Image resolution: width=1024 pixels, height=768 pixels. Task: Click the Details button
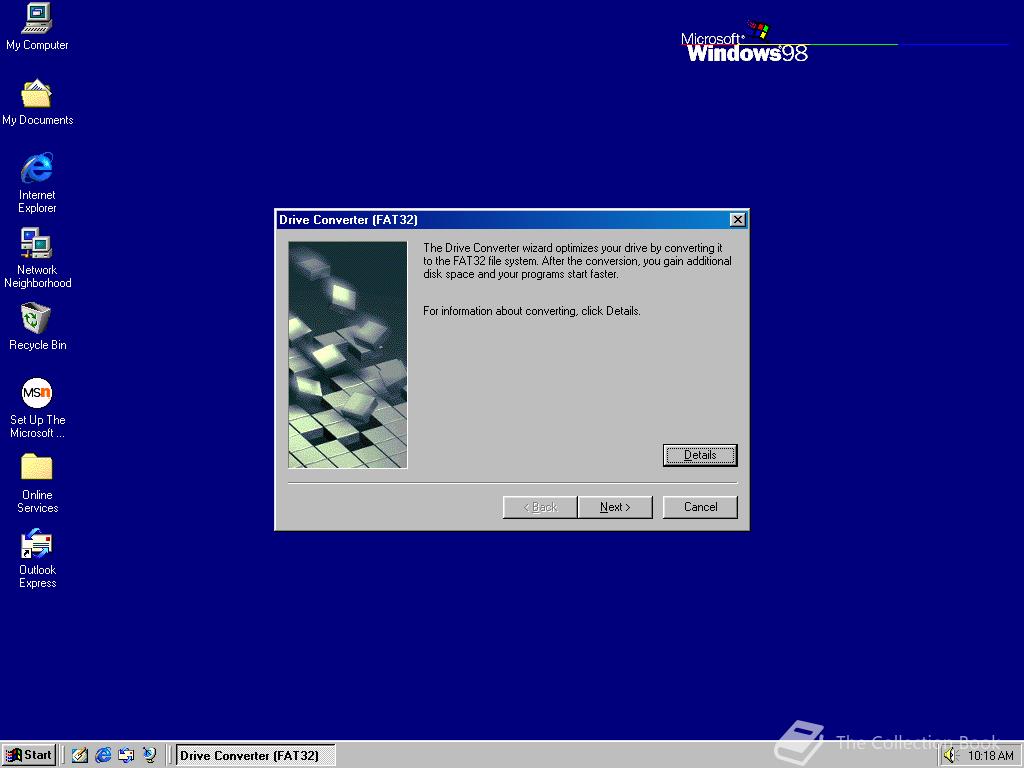click(700, 455)
